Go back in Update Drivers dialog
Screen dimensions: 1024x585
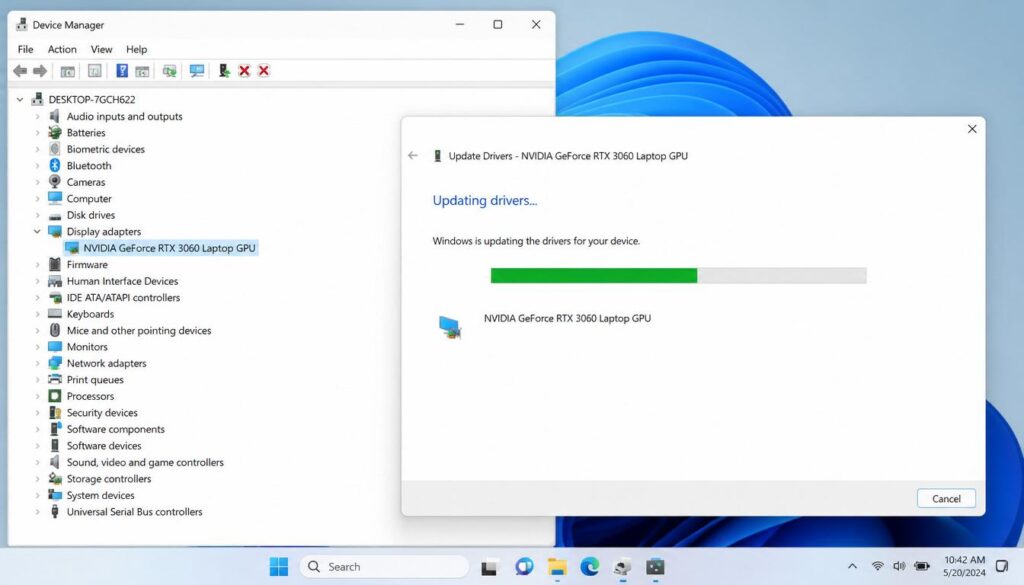(x=413, y=155)
